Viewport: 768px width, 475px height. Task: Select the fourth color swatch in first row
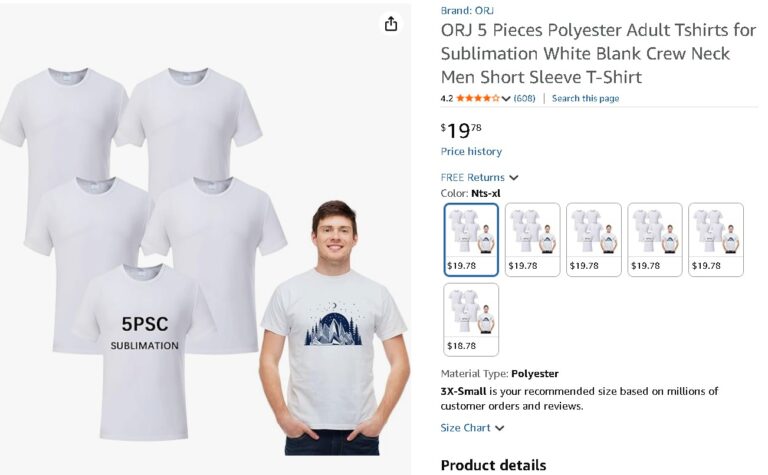[655, 239]
